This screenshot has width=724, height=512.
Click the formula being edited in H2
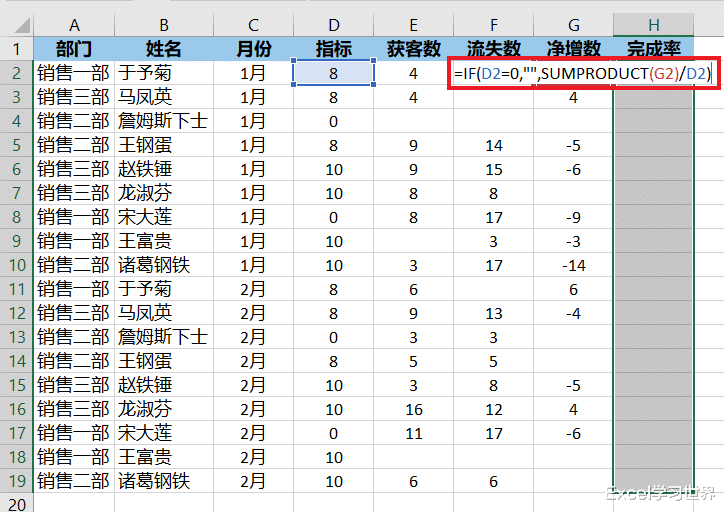tap(583, 73)
